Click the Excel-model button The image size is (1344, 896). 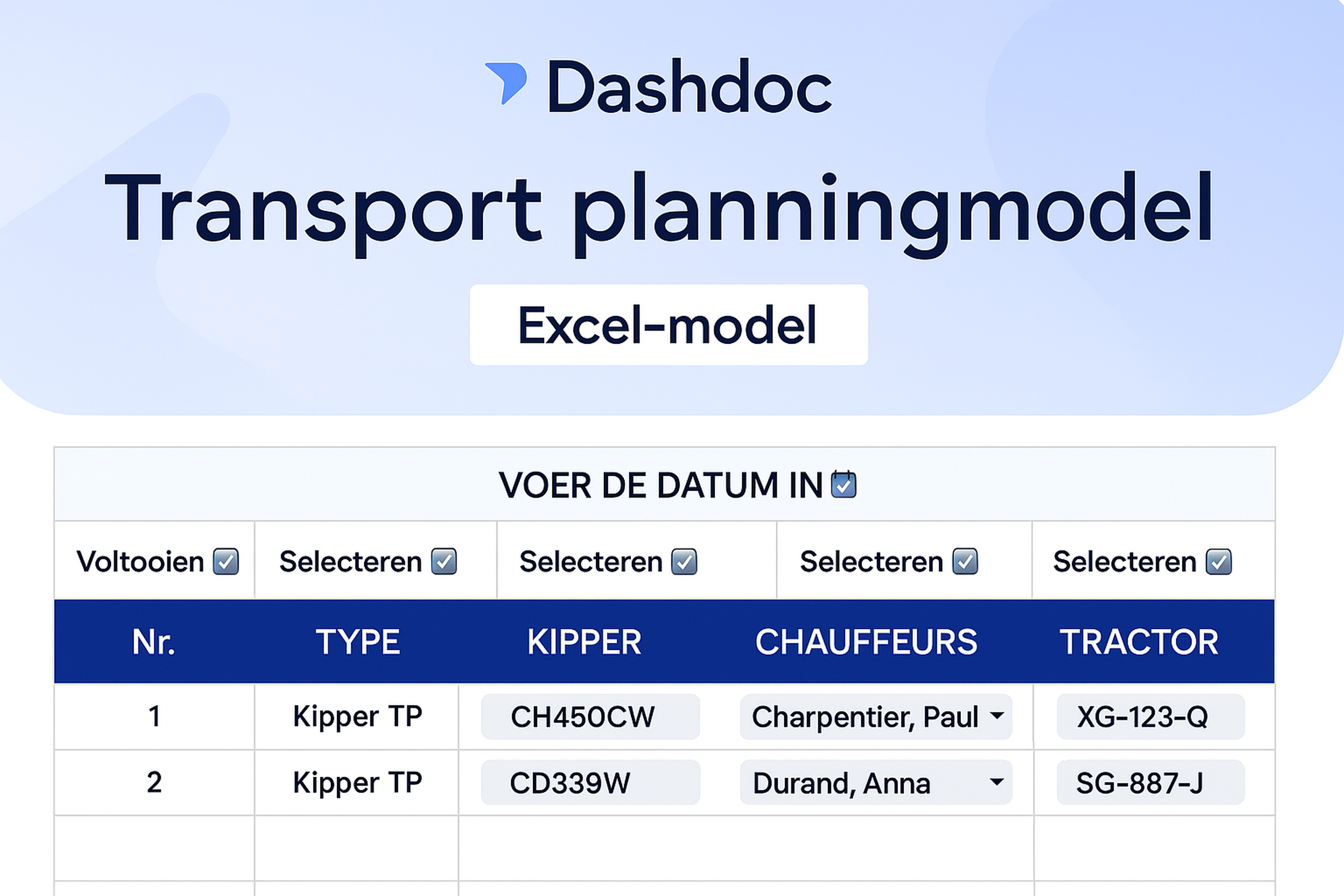point(668,324)
